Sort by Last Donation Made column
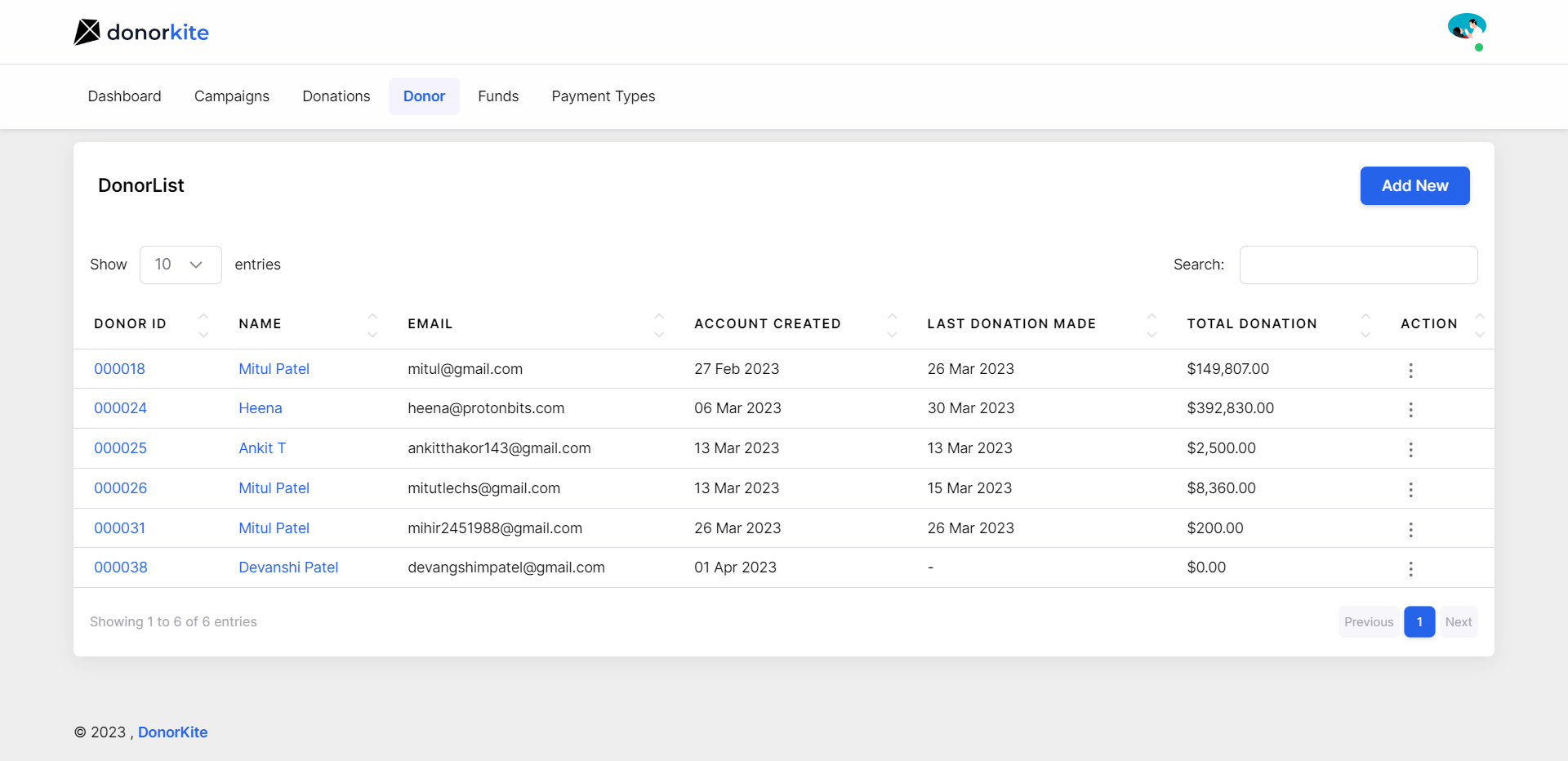 click(1011, 324)
